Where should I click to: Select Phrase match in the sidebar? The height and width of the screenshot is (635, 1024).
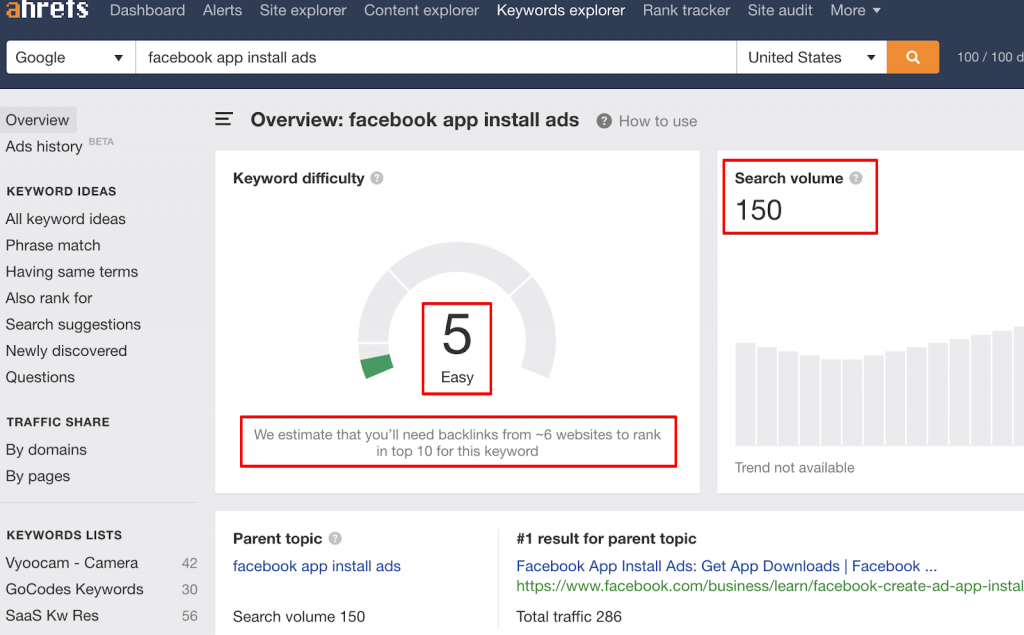[x=53, y=245]
